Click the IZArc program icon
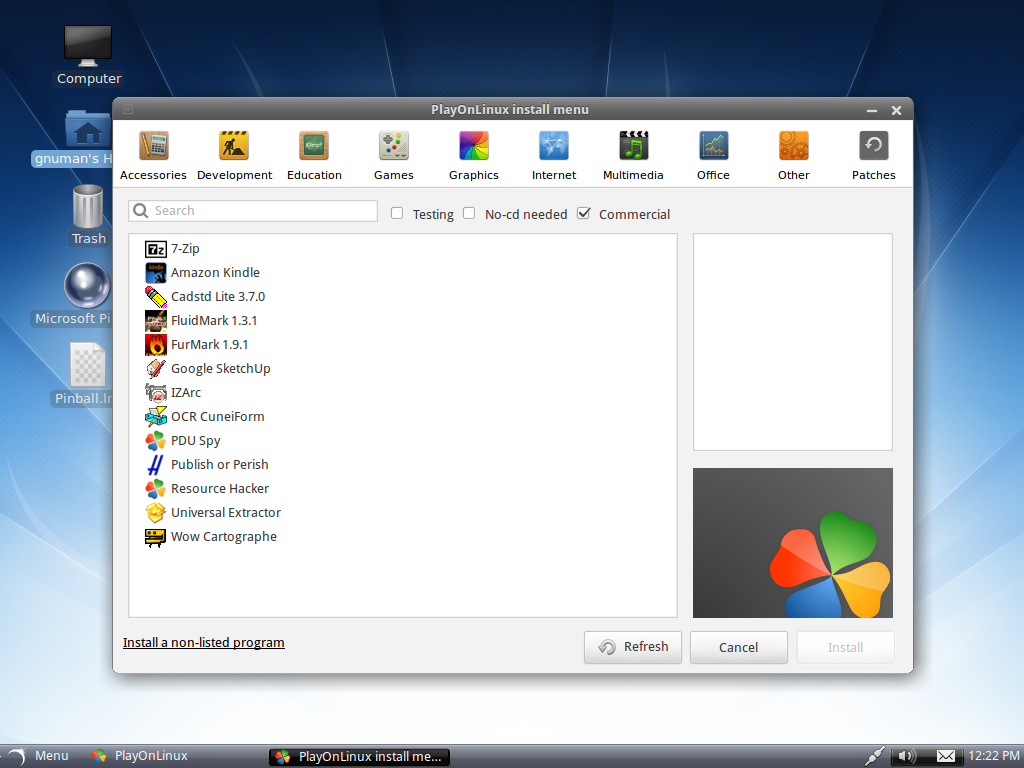Screen dimensions: 1024x768 (x=155, y=392)
